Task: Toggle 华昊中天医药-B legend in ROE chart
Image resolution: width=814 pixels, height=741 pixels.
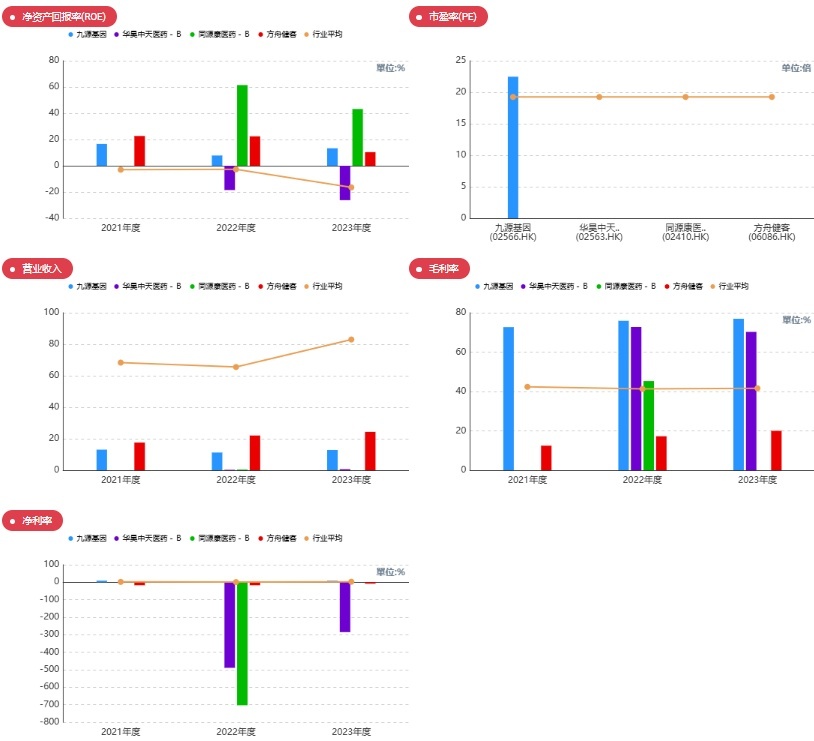Action: click(x=150, y=34)
